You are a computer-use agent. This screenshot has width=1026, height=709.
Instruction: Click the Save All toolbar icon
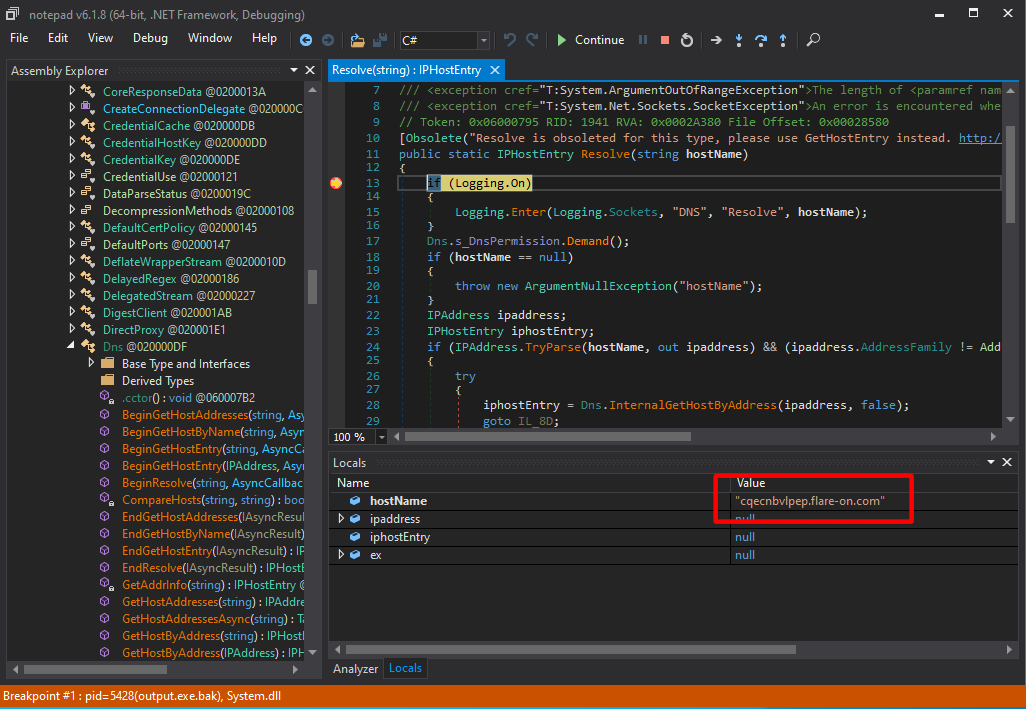(380, 40)
